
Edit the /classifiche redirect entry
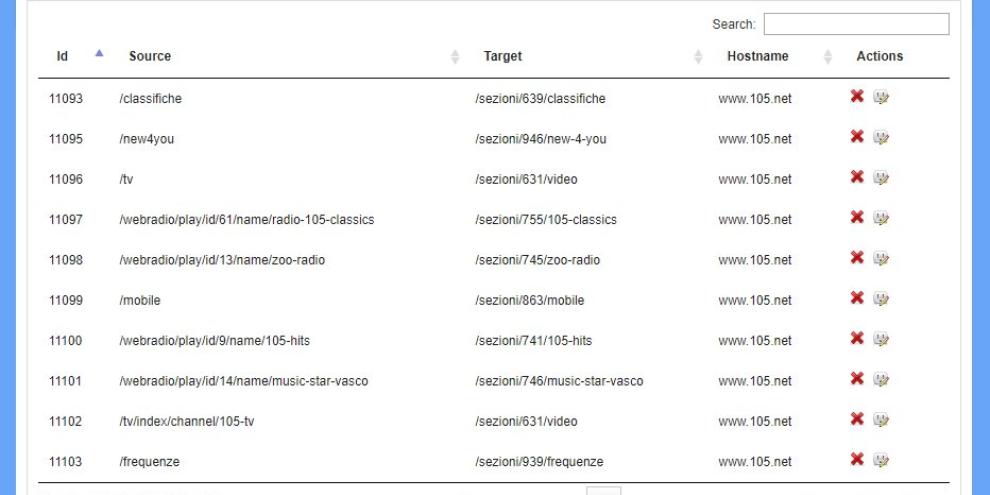click(x=881, y=97)
